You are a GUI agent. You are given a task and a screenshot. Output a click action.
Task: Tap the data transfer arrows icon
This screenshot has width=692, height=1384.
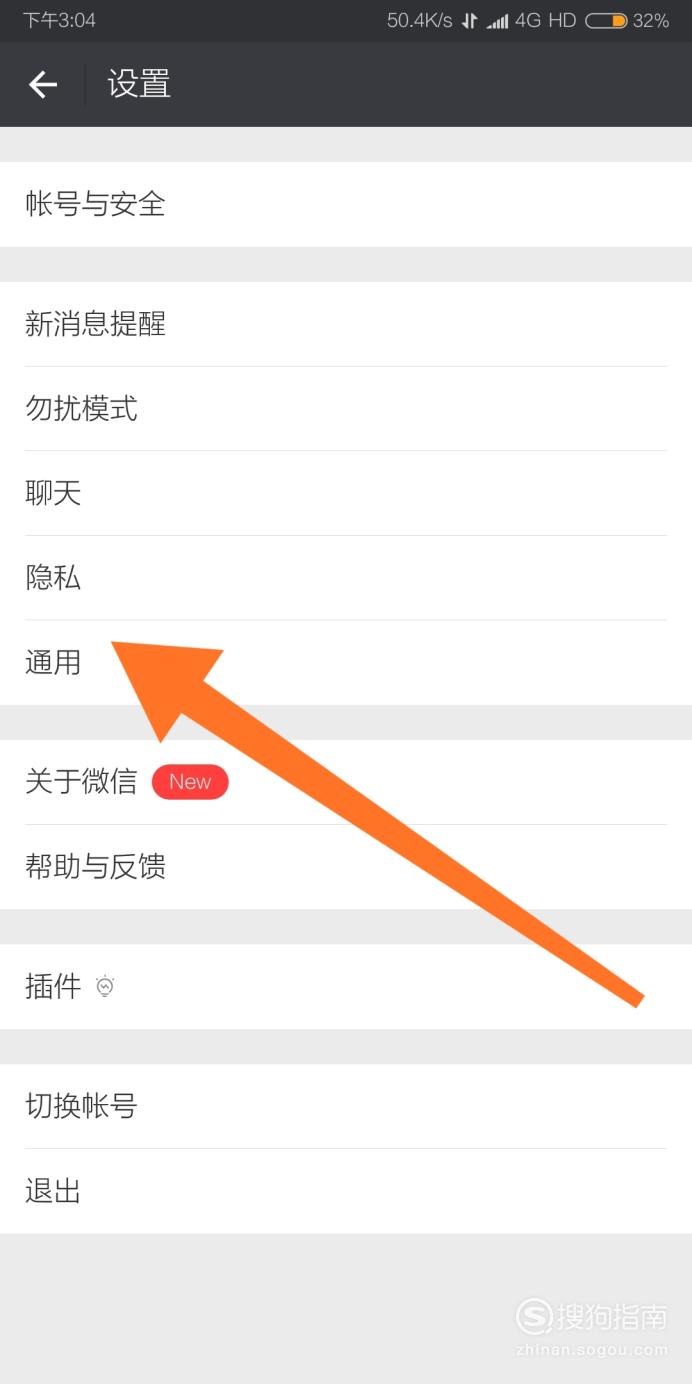click(x=469, y=21)
